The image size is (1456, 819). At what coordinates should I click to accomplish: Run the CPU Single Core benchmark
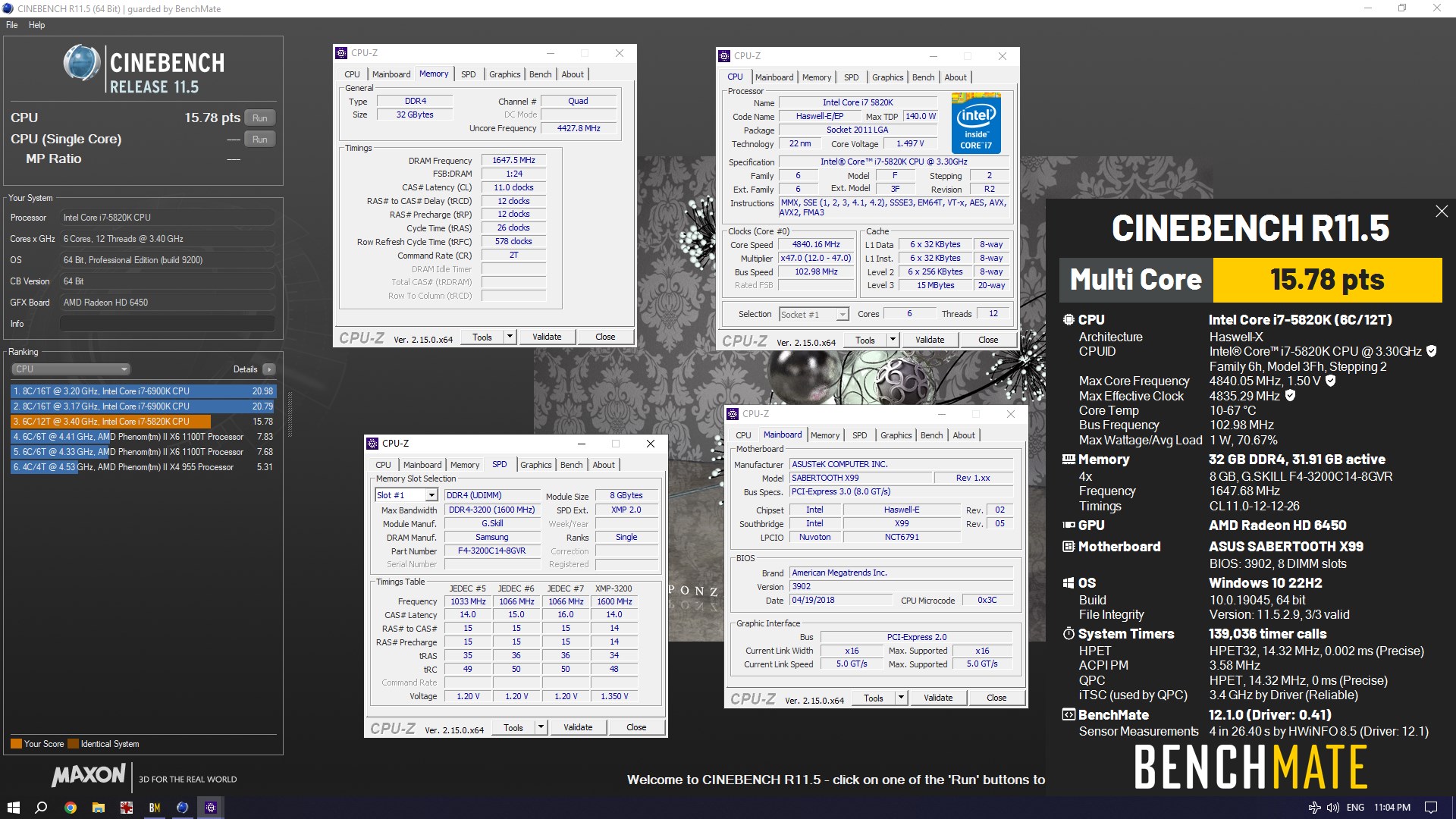pos(260,140)
